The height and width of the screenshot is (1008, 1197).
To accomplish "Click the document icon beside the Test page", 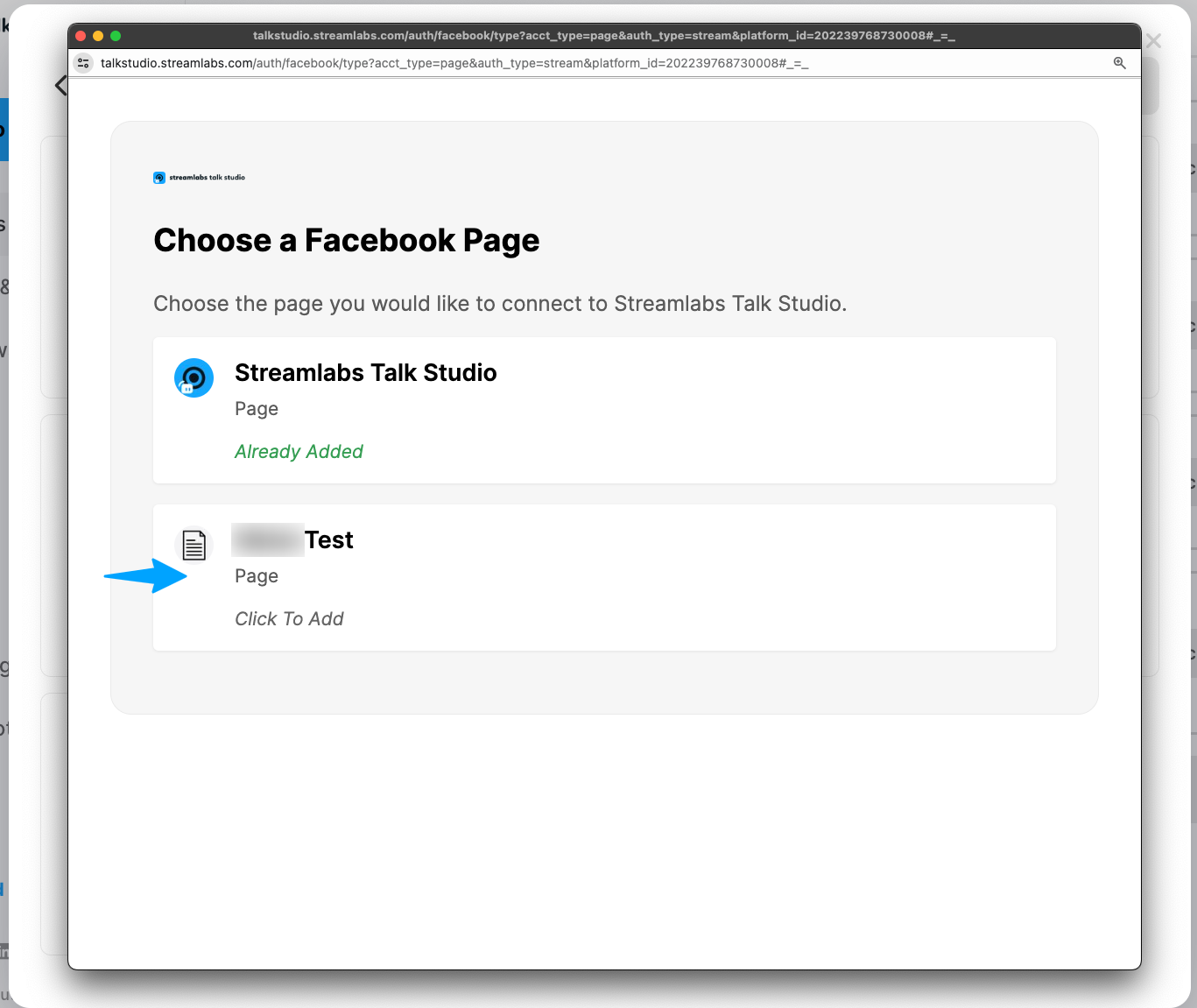I will pos(194,545).
